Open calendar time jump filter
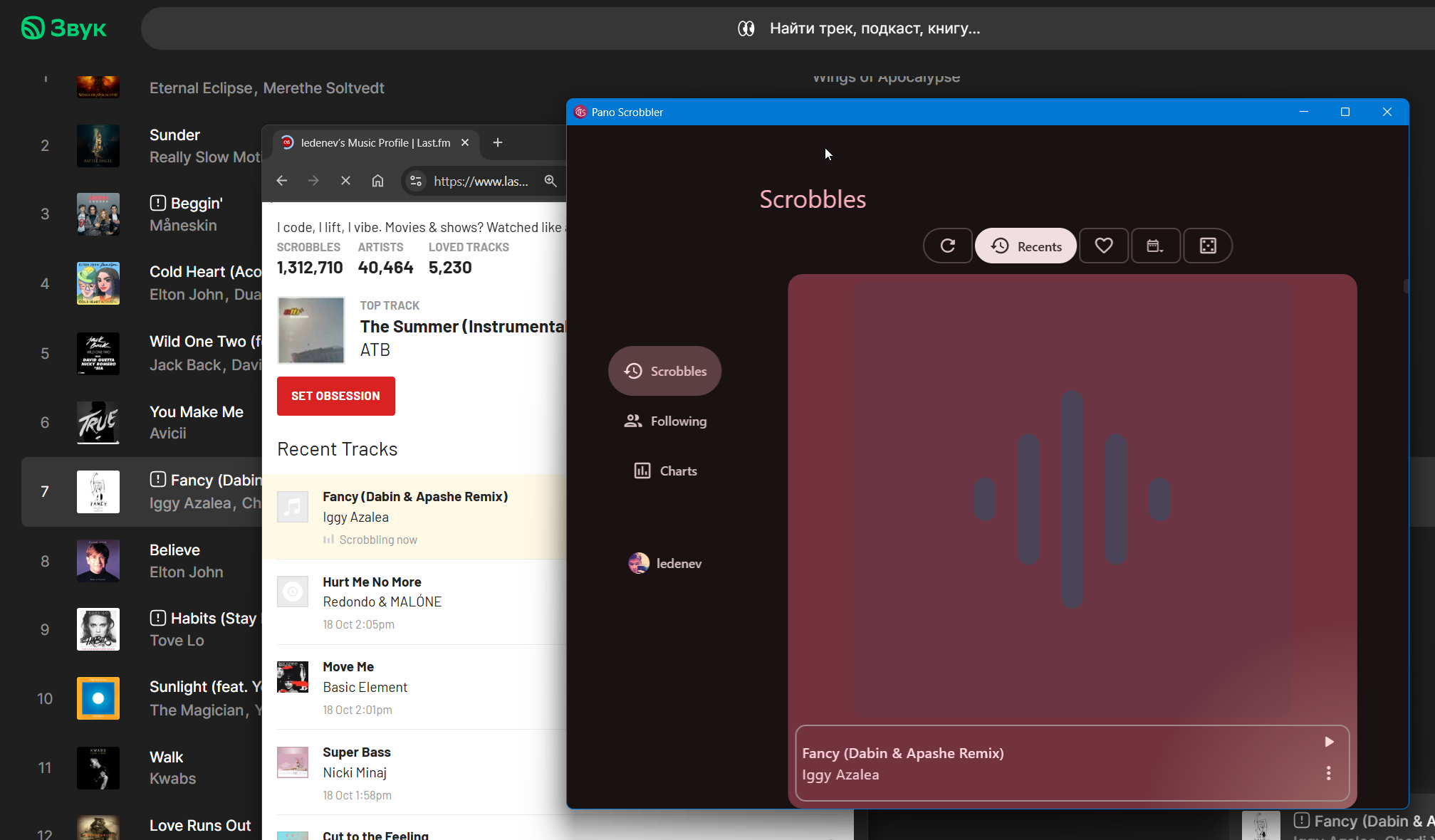The height and width of the screenshot is (840, 1435). coord(1155,246)
